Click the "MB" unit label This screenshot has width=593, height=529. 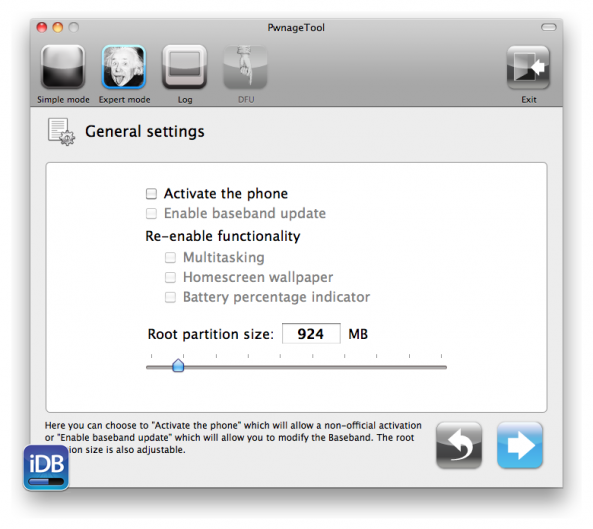coord(358,334)
